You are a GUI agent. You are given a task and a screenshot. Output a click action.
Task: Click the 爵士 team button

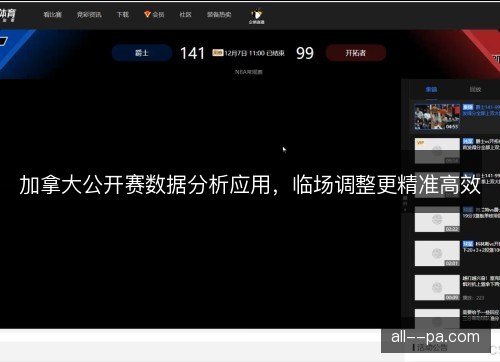(x=142, y=53)
